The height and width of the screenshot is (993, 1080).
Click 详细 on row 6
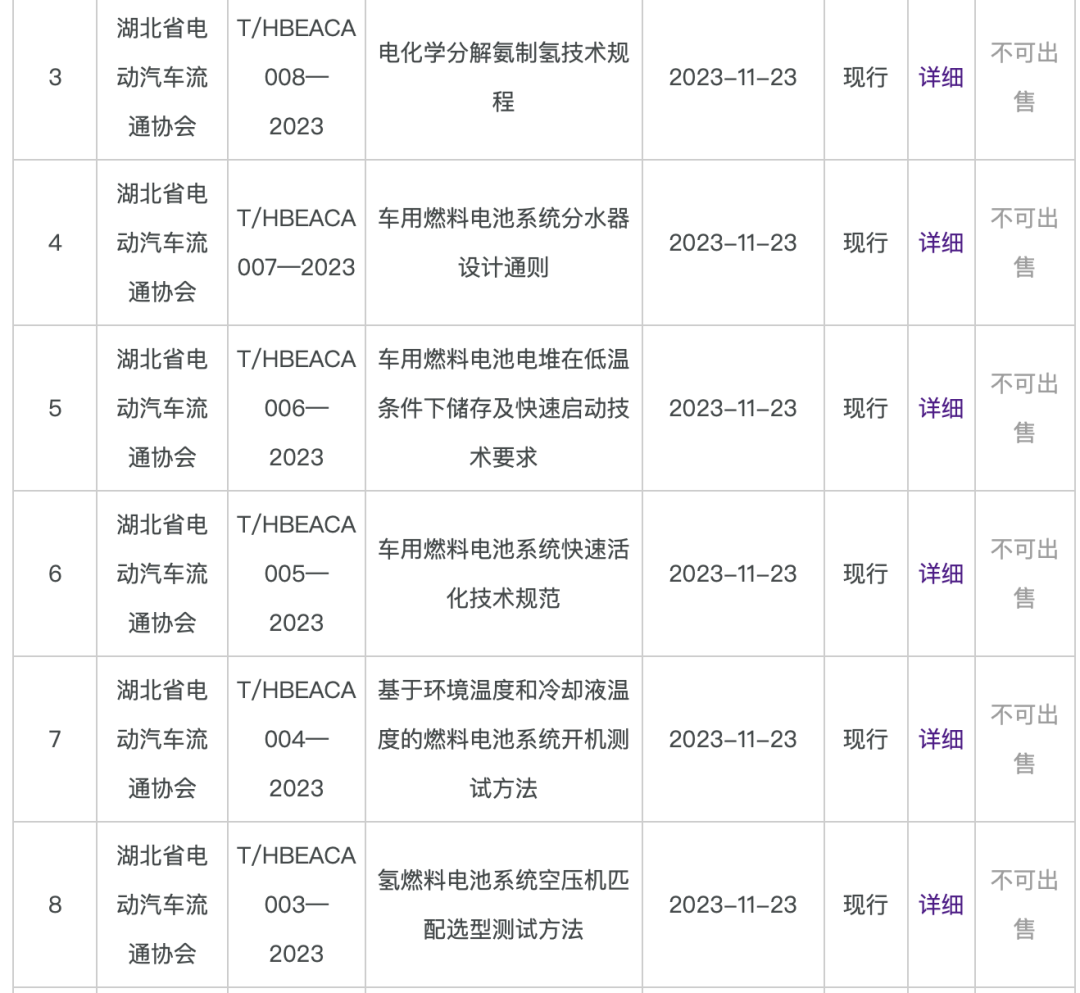[x=939, y=574]
